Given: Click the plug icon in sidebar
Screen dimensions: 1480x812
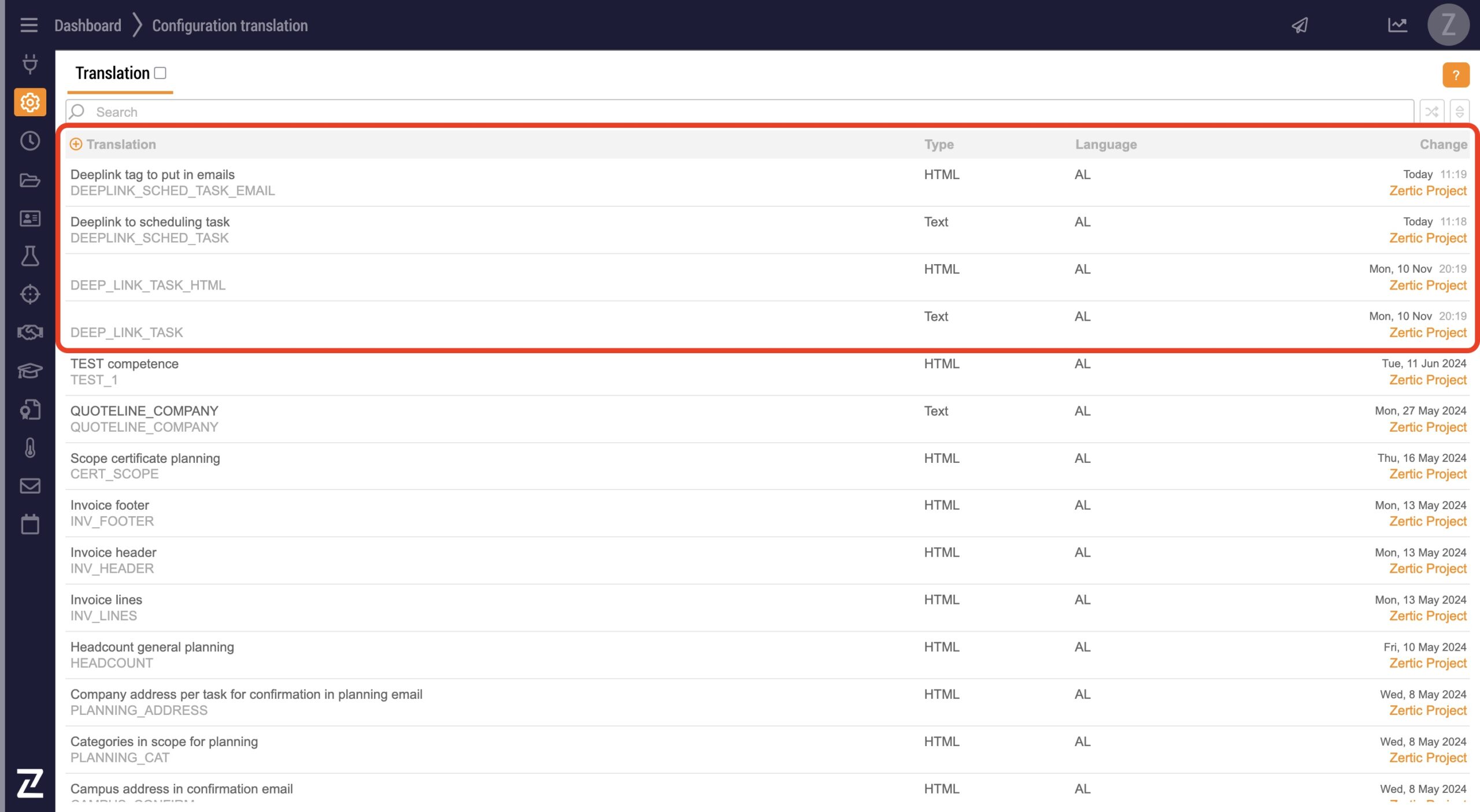Looking at the screenshot, I should 30,64.
